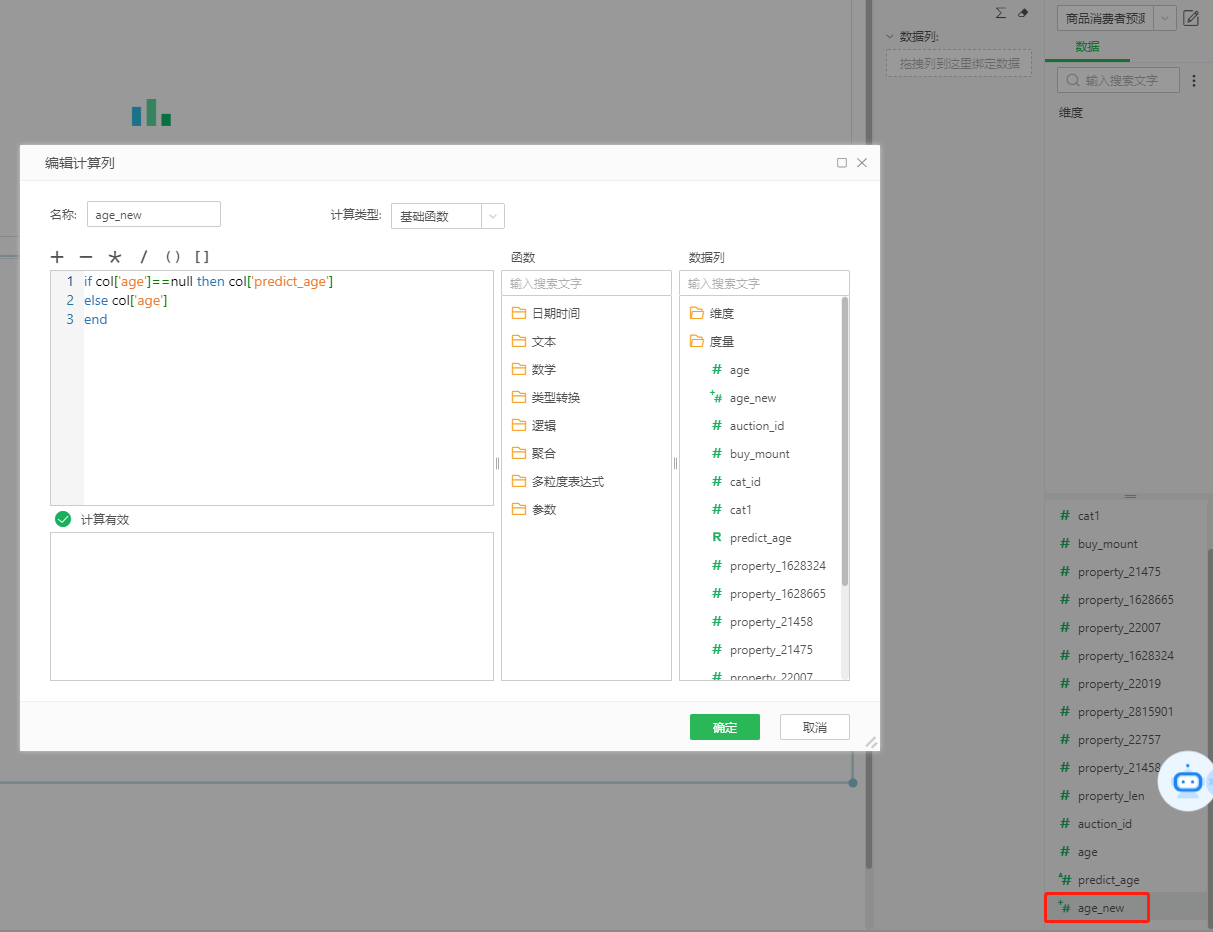This screenshot has width=1213, height=932.
Task: Click the multiply asterisk operator
Action: [115, 257]
